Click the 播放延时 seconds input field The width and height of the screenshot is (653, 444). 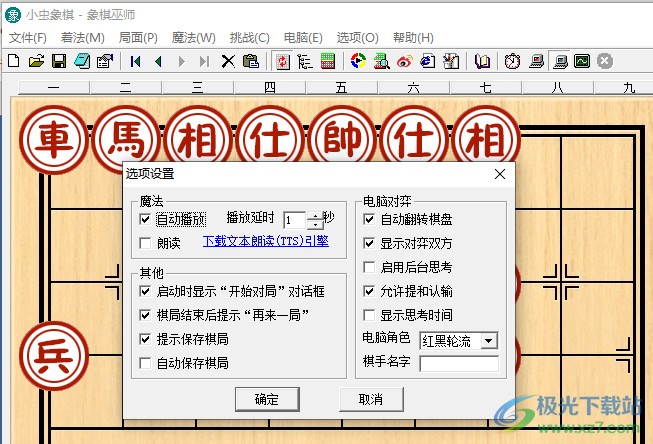295,220
